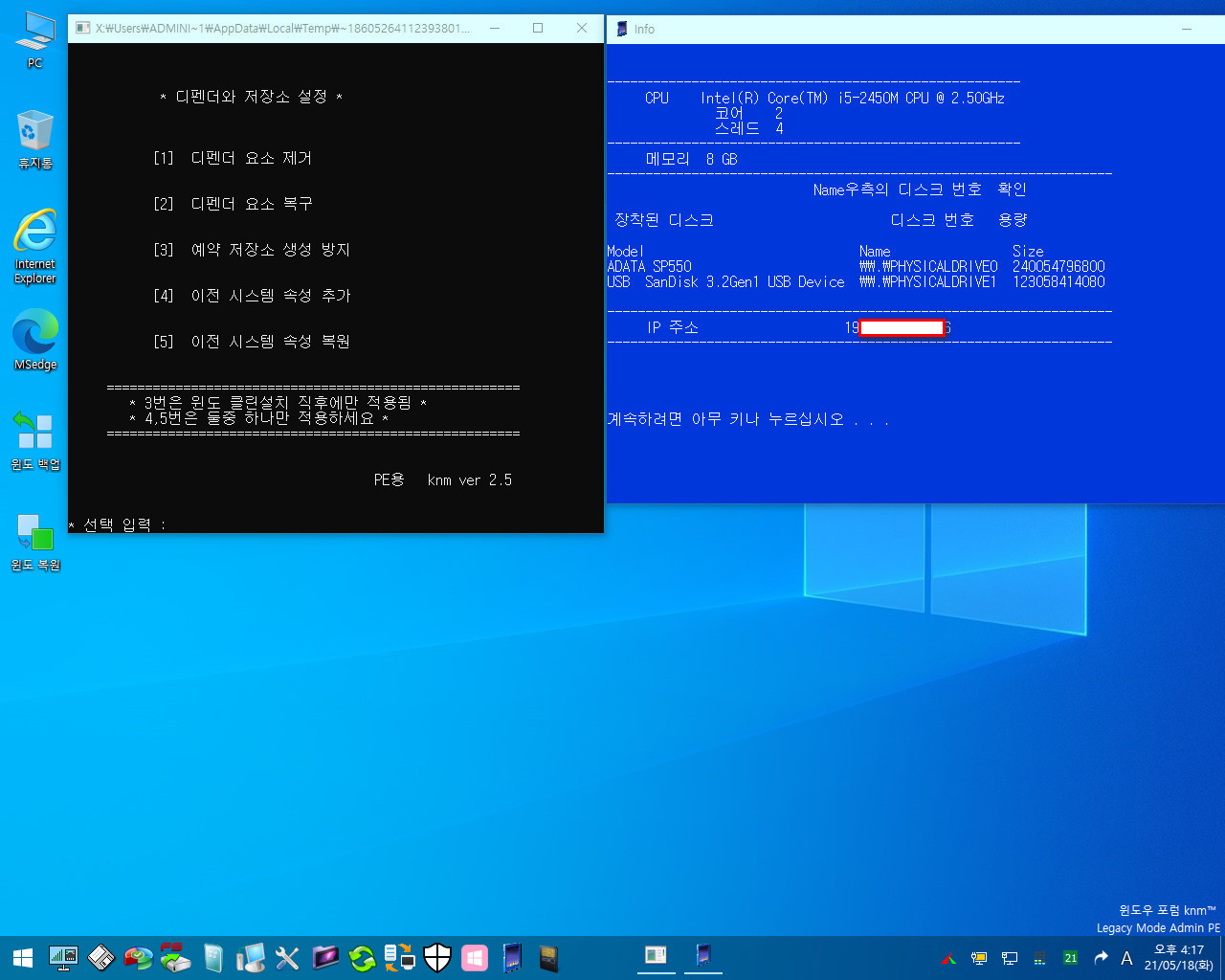The height and width of the screenshot is (980, 1225).
Task: Click option [1] 디펜더 요소 제거
Action: 233,158
